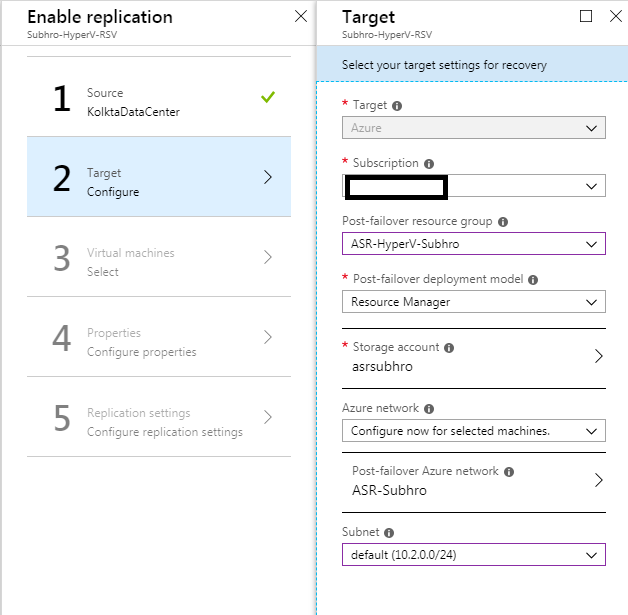Click info icon beside Subscription label

[x=429, y=164]
